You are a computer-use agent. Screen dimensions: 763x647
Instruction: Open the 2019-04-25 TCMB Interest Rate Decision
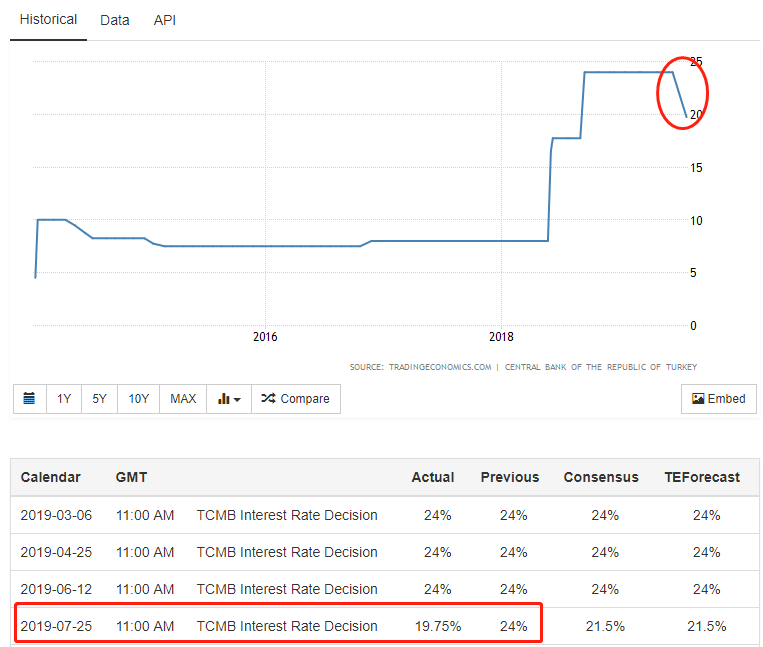pyautogui.click(x=287, y=552)
